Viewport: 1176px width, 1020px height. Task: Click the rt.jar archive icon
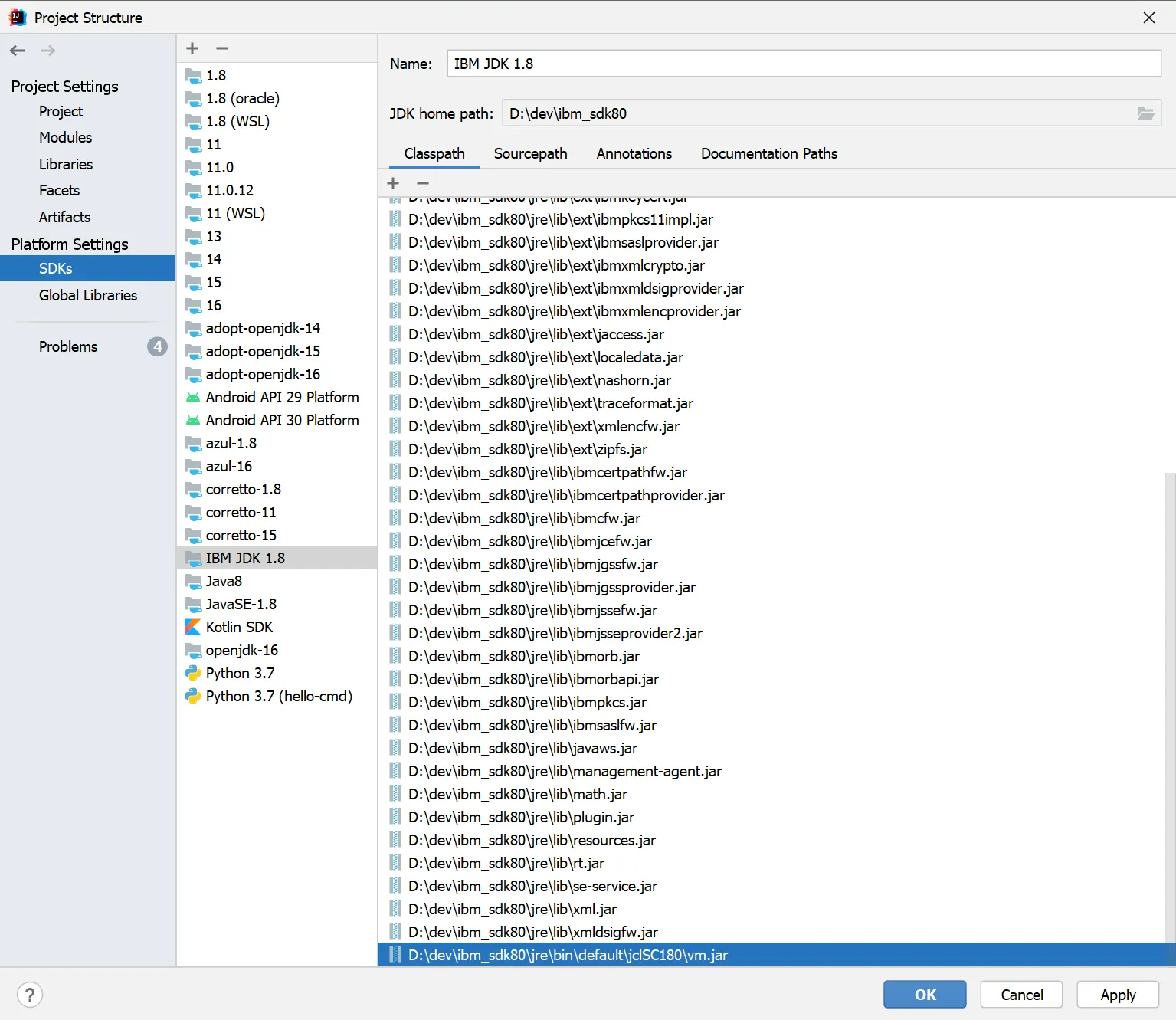[x=395, y=863]
